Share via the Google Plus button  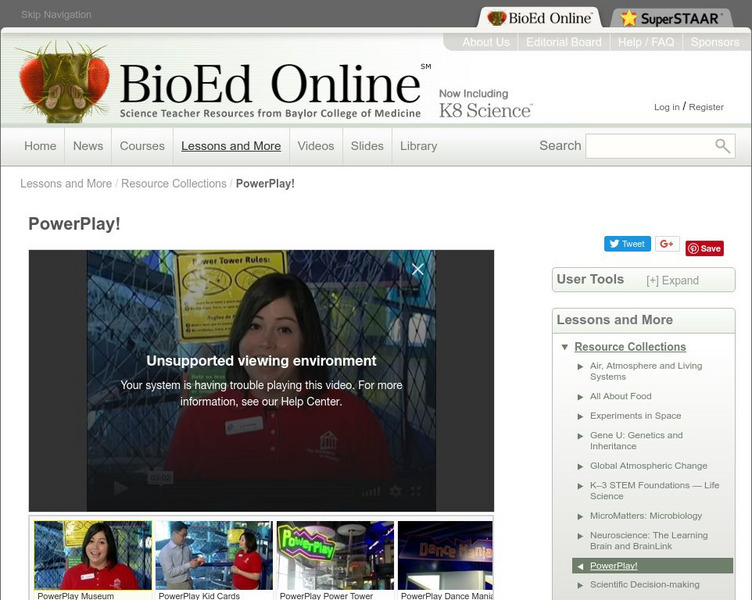[667, 244]
